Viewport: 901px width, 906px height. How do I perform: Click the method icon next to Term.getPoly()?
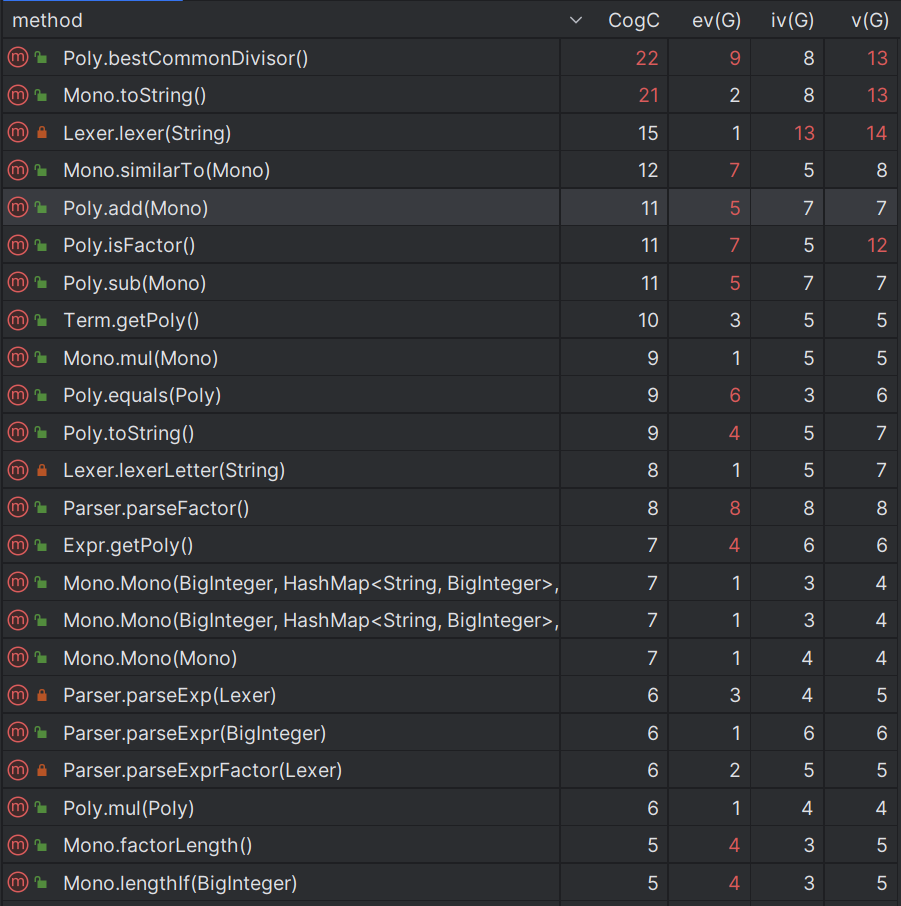point(17,321)
